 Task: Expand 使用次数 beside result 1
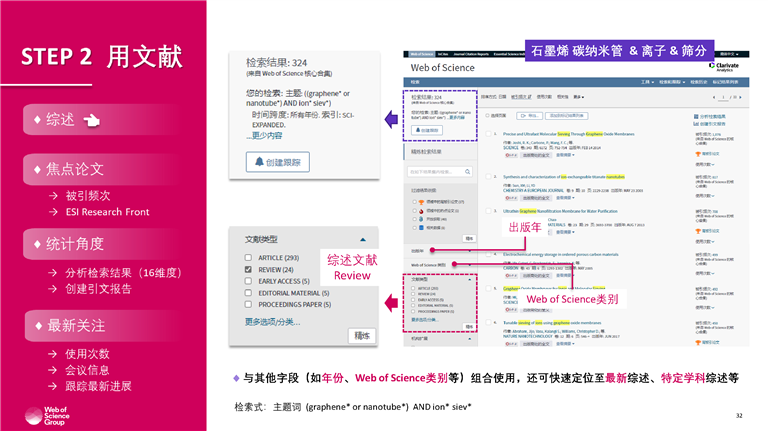click(x=705, y=164)
